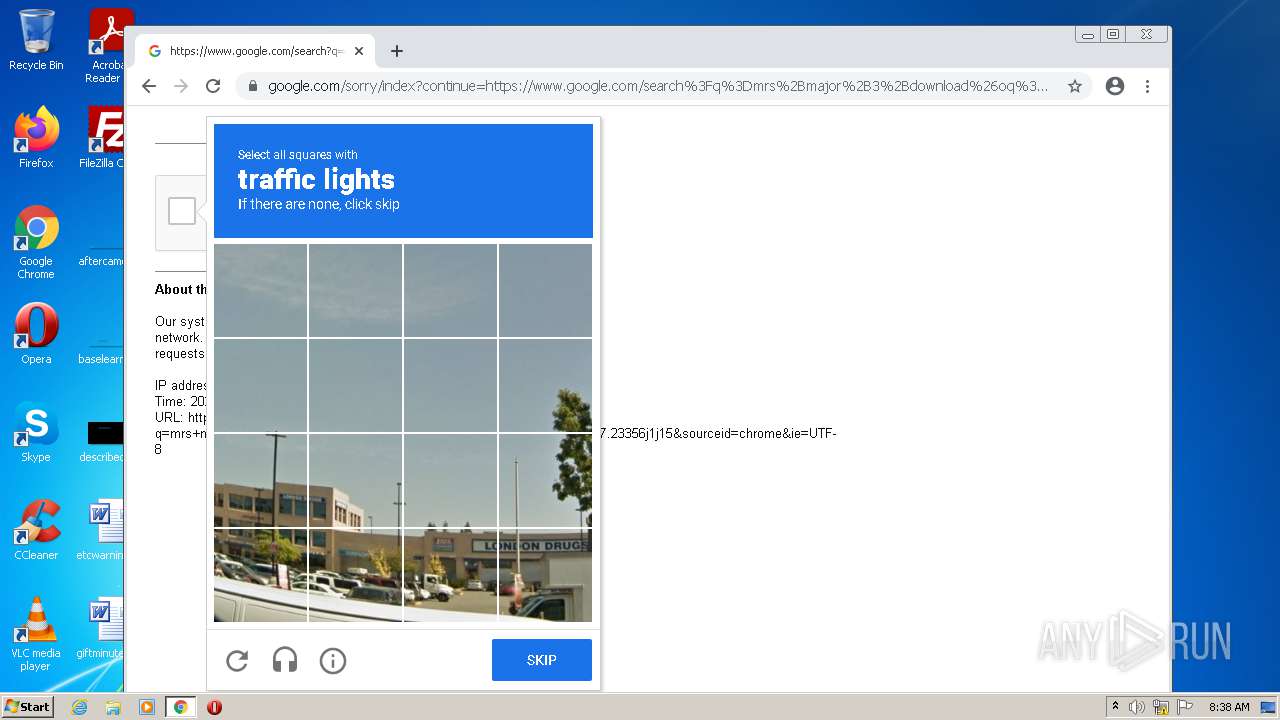Open the VLC media player shortcut

pos(36,634)
